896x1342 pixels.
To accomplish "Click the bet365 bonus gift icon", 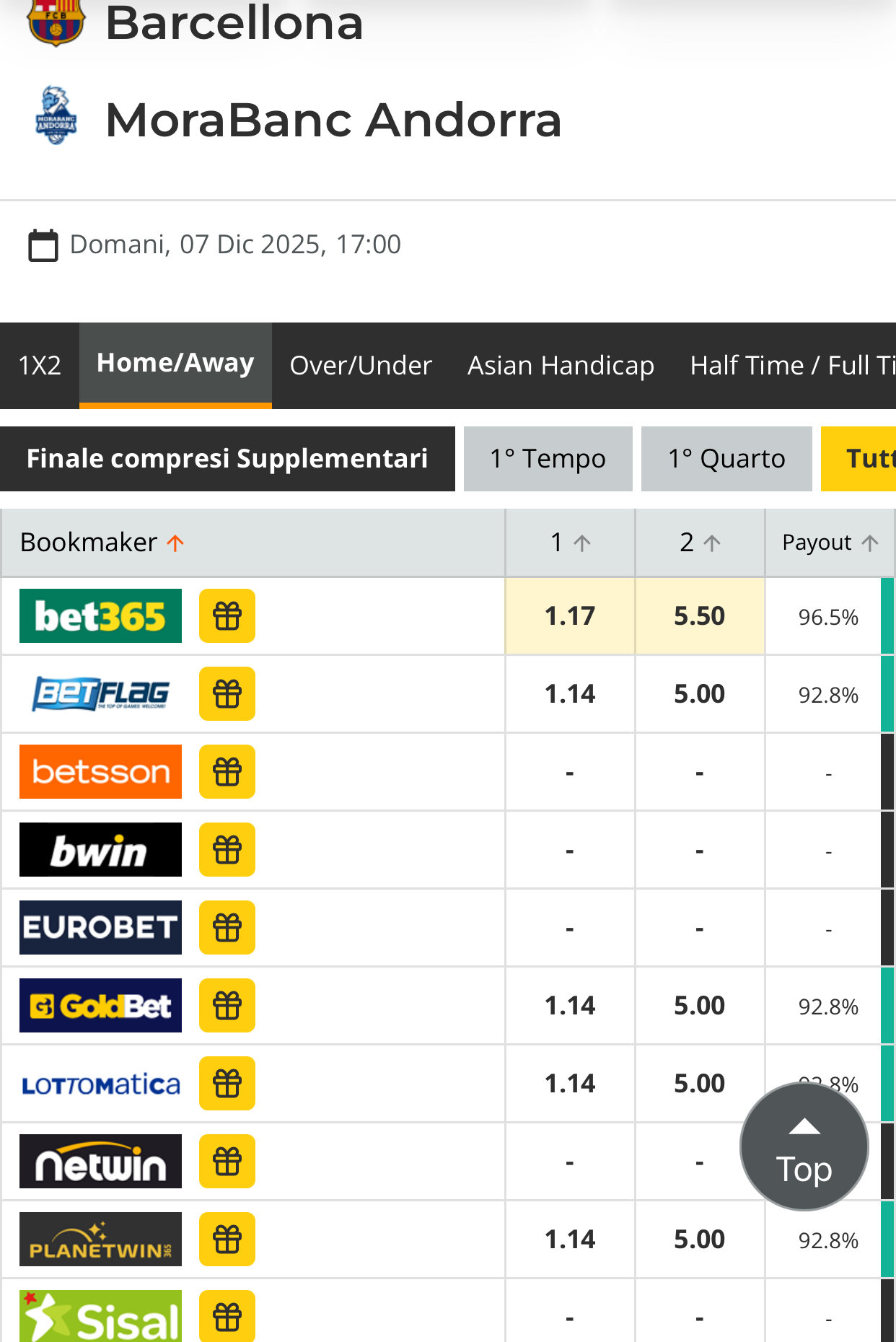I will 227,616.
